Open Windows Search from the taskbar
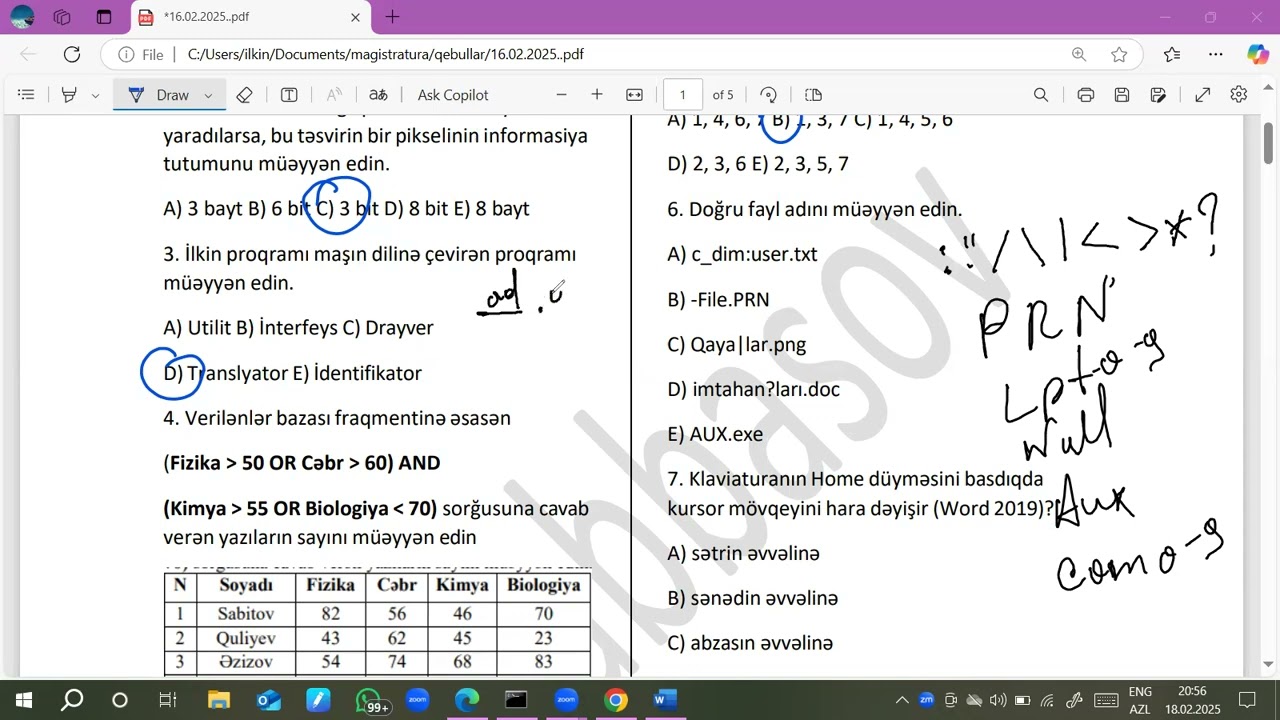 click(72, 700)
